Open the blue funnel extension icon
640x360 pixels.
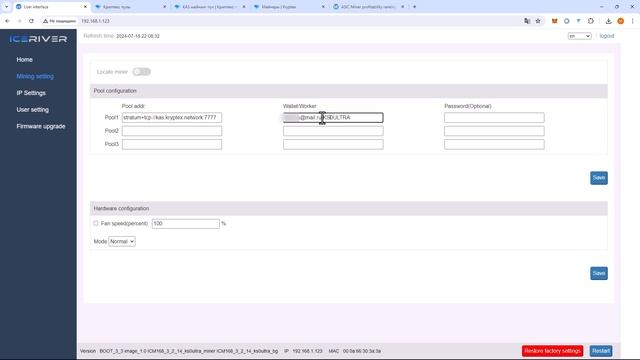pyautogui.click(x=578, y=20)
